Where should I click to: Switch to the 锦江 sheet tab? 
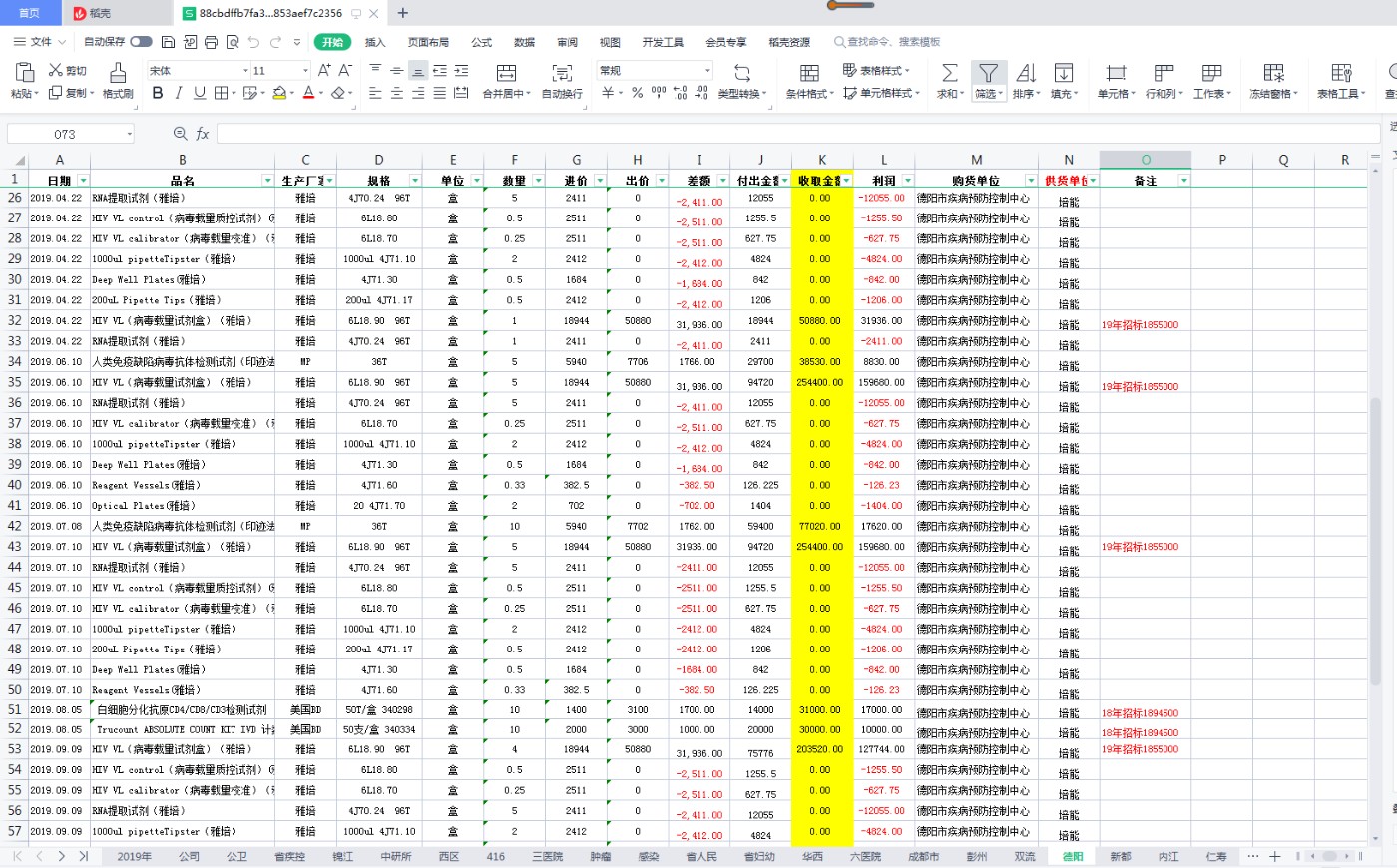coord(342,857)
